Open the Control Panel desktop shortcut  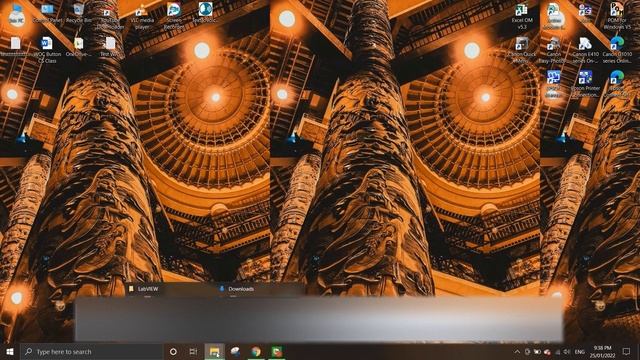[x=47, y=13]
